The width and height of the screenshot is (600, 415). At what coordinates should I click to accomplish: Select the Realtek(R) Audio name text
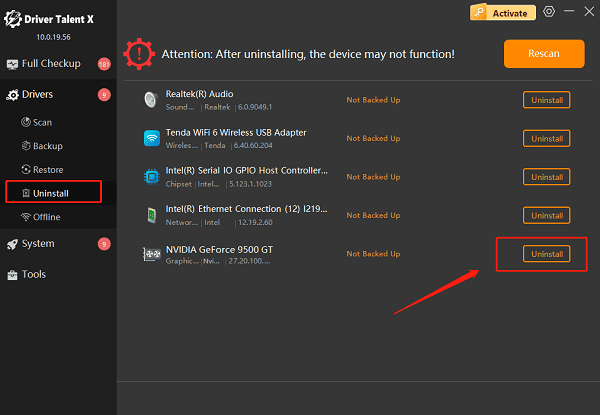199,94
